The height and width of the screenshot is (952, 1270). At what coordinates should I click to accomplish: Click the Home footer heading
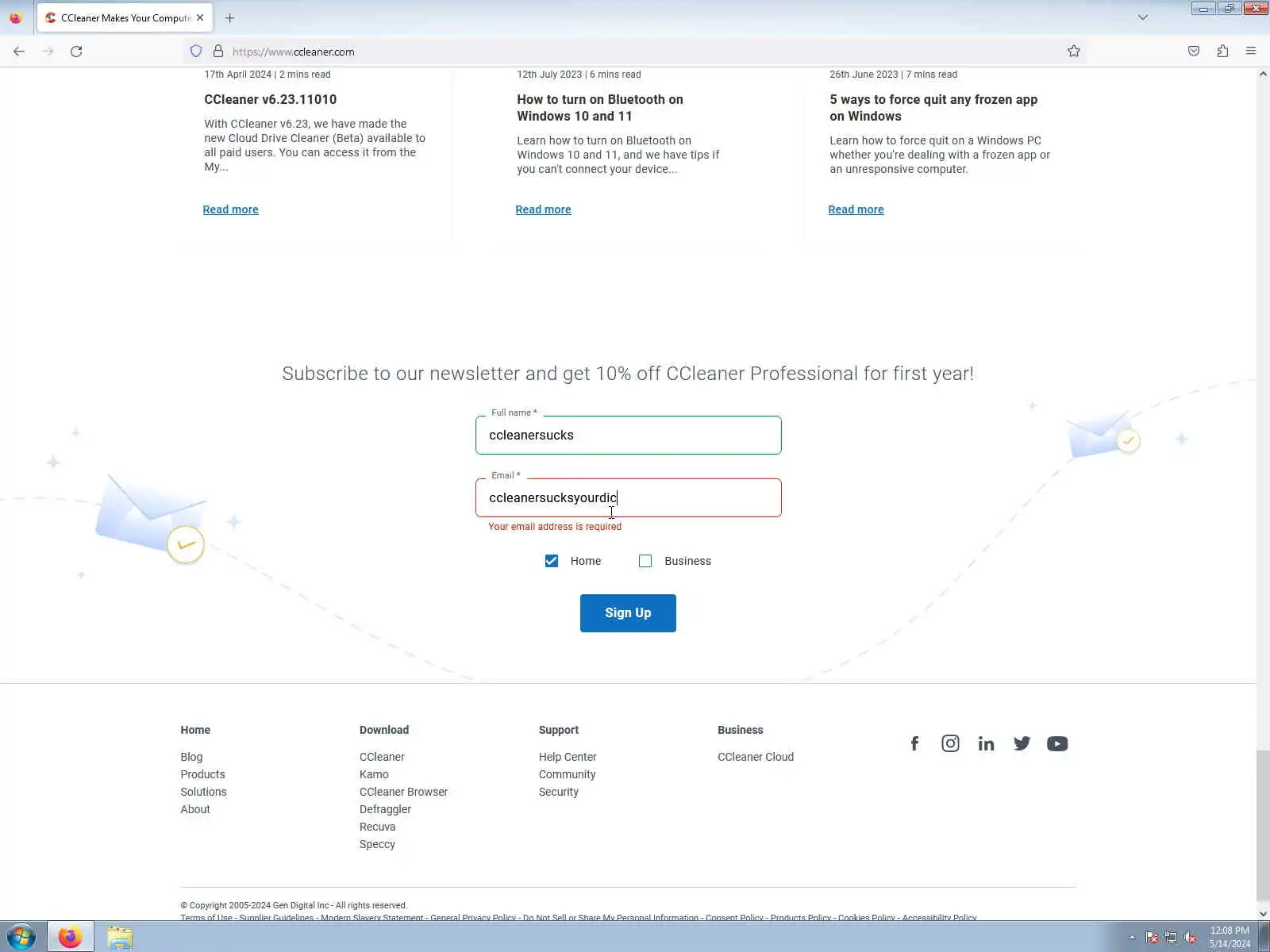pos(195,730)
